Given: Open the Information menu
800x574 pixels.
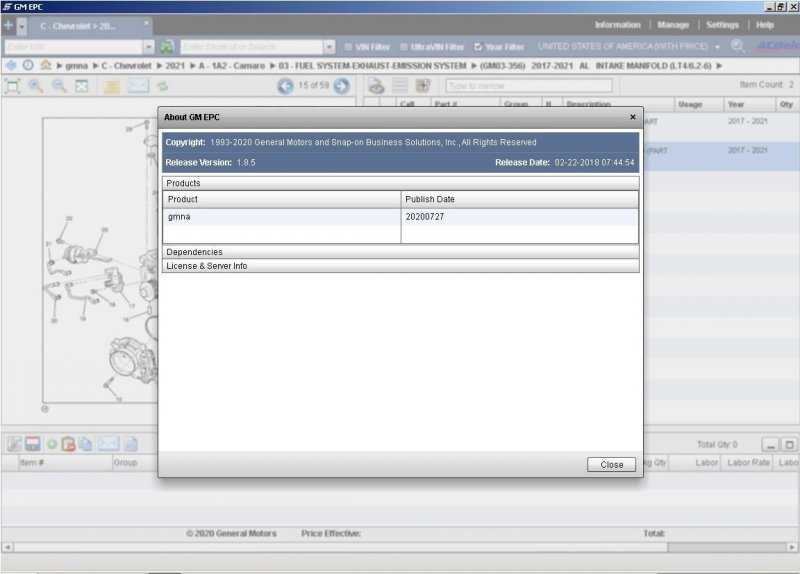Looking at the screenshot, I should 617,24.
